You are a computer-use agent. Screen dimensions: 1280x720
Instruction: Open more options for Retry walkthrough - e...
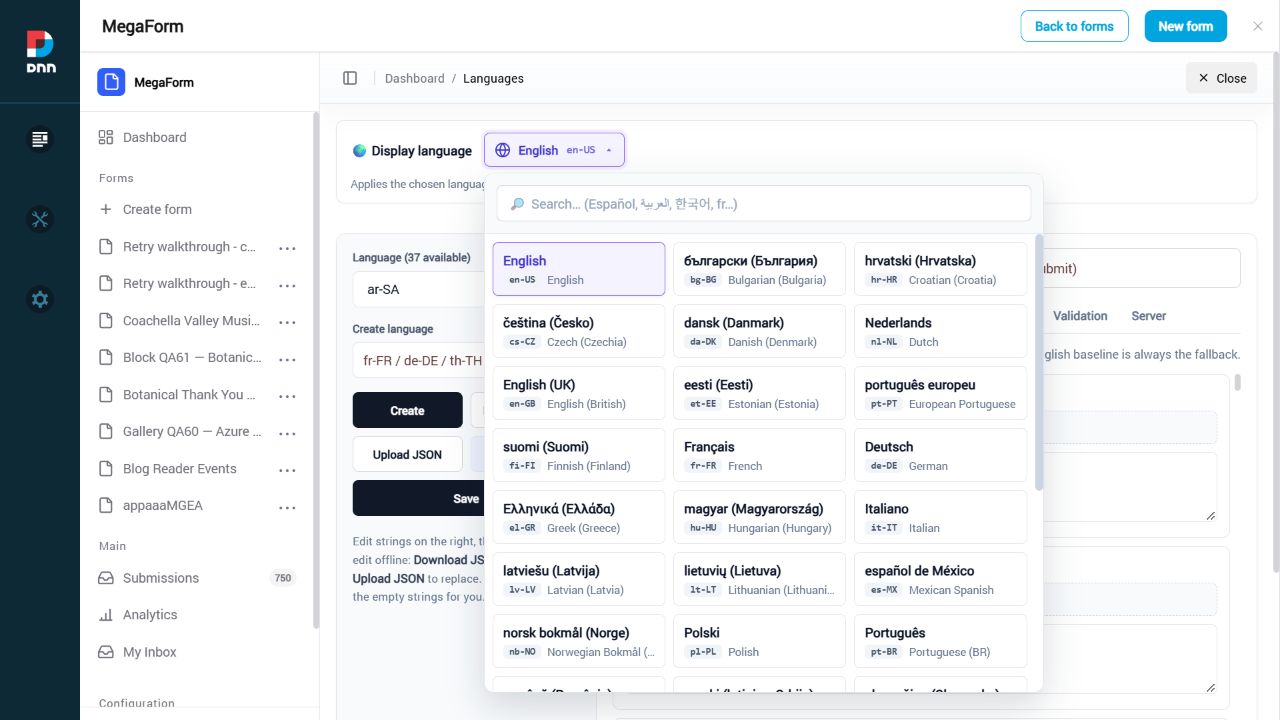(x=287, y=285)
